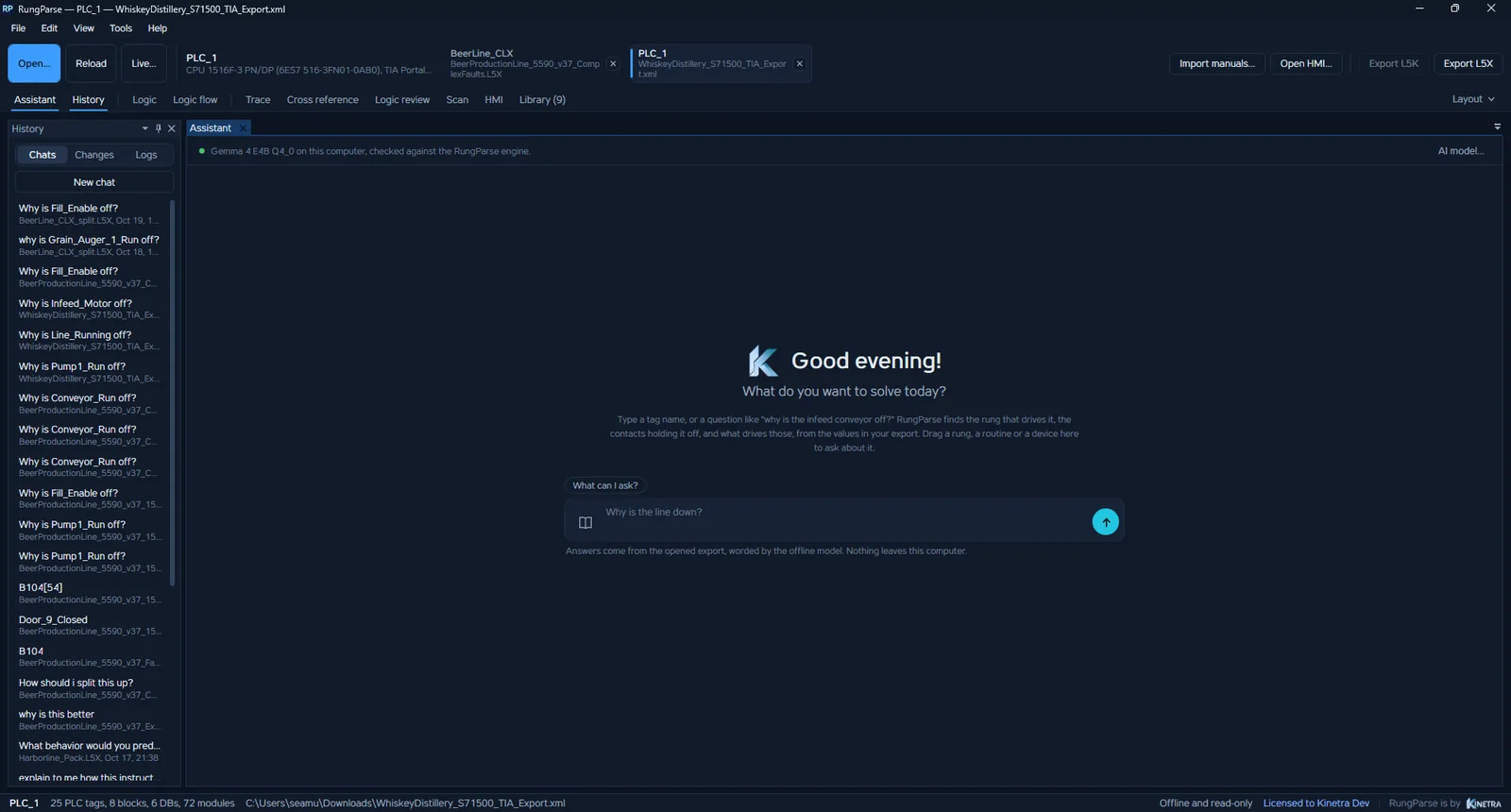Image resolution: width=1511 pixels, height=812 pixels.
Task: Click Export L5X button
Action: [x=1469, y=63]
